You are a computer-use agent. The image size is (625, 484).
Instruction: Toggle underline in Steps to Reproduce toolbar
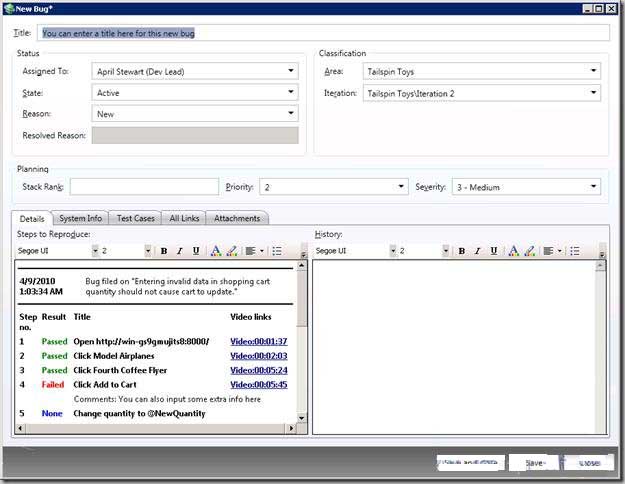point(196,251)
